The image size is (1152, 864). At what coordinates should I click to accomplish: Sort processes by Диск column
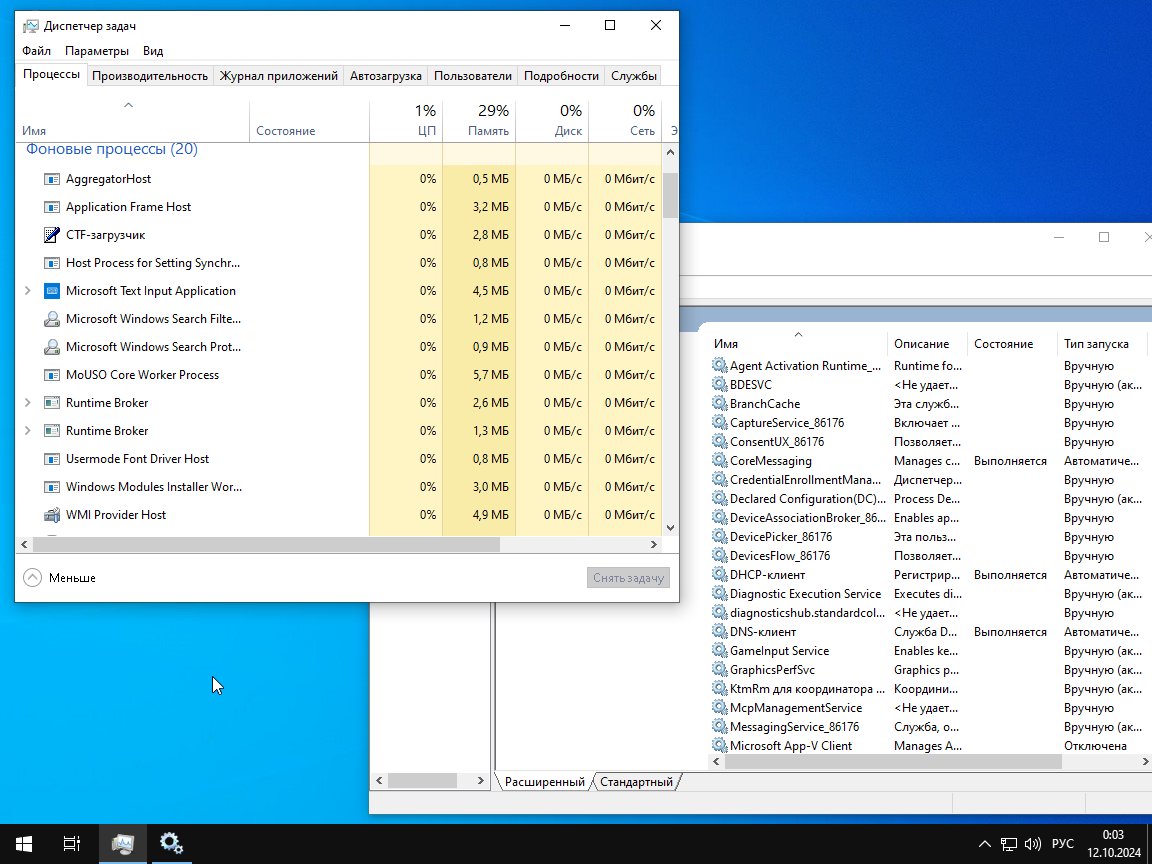[x=552, y=120]
